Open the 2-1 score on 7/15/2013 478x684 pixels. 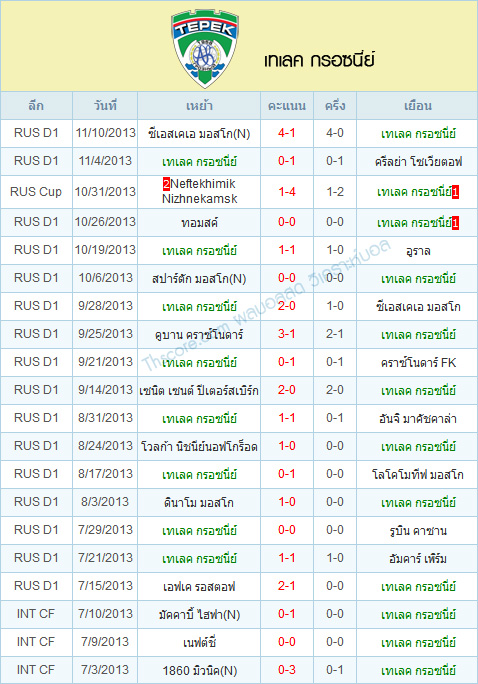pos(287,585)
